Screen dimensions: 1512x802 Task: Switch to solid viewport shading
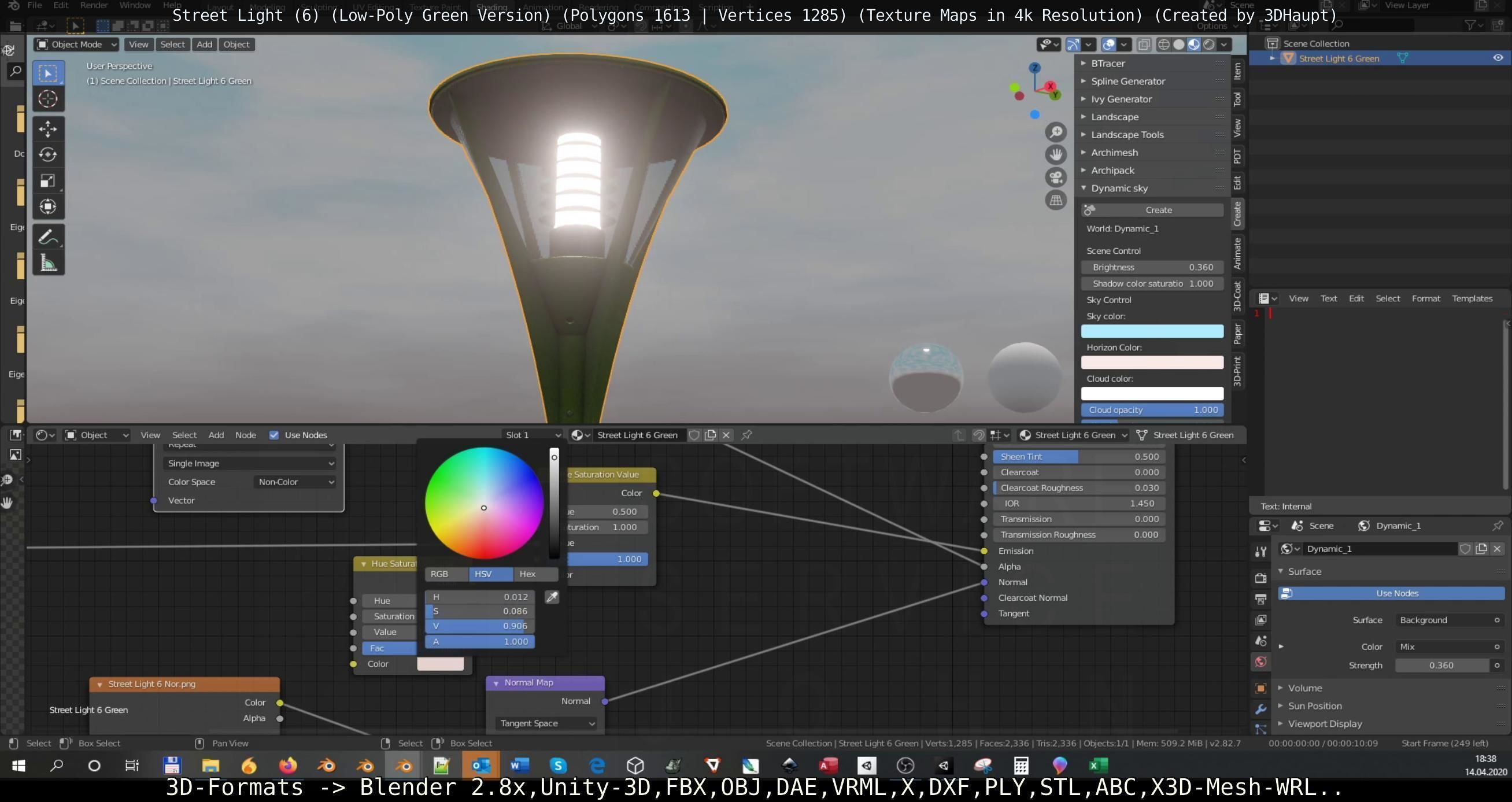(1178, 45)
